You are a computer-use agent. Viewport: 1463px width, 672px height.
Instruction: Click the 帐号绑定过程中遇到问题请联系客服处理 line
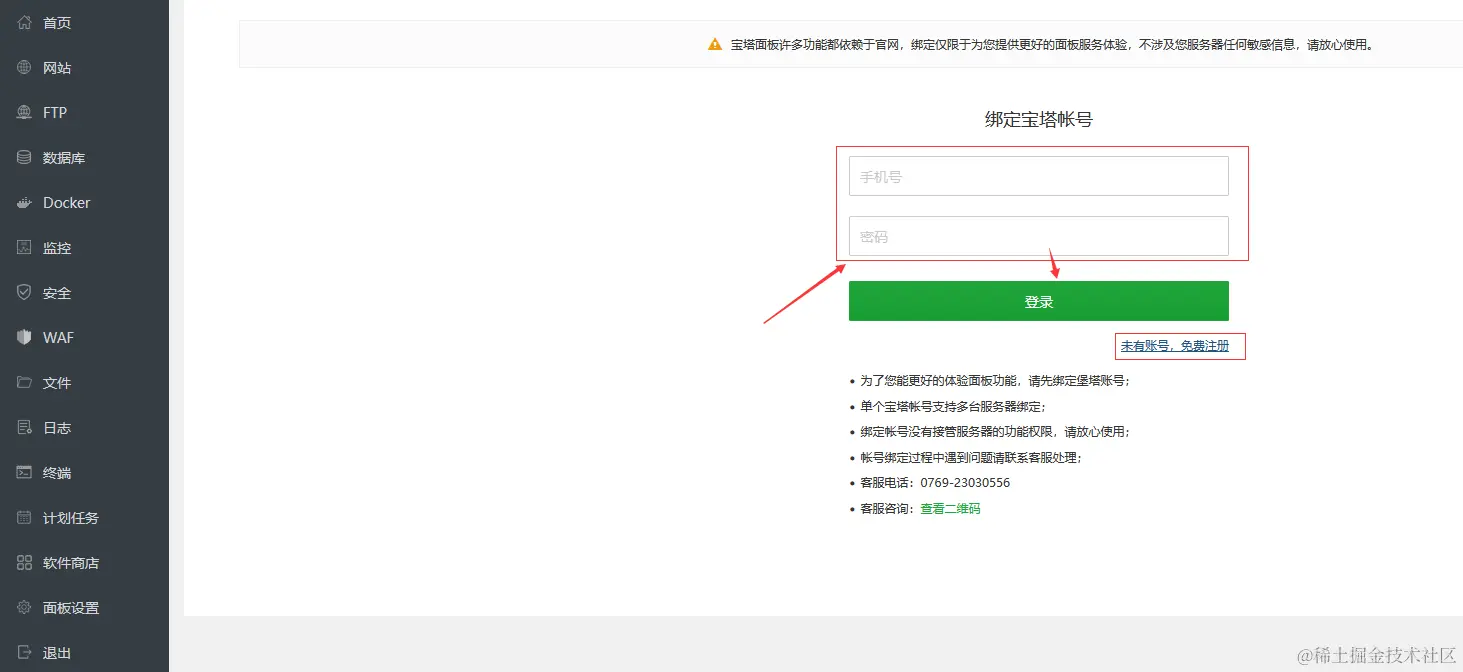tap(971, 457)
